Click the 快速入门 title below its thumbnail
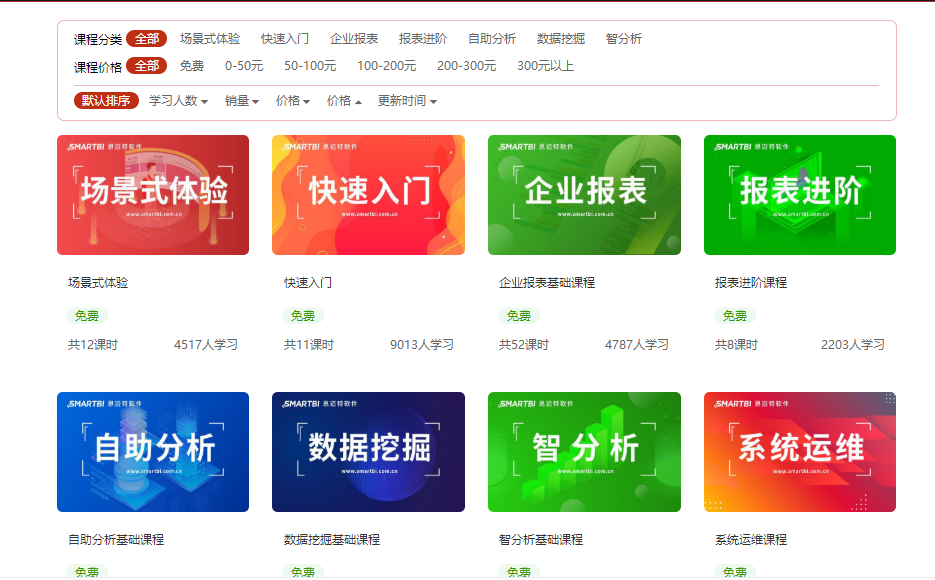Viewport: 935px width, 580px height. (308, 283)
